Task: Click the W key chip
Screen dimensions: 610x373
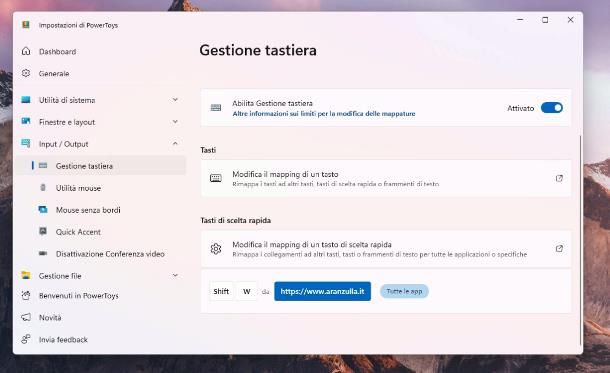Action: click(x=247, y=291)
